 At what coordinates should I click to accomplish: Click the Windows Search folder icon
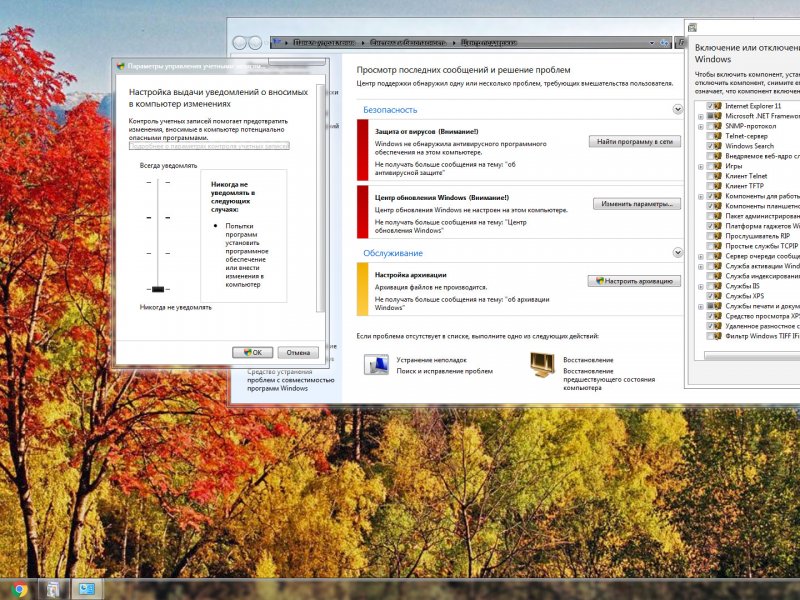717,146
